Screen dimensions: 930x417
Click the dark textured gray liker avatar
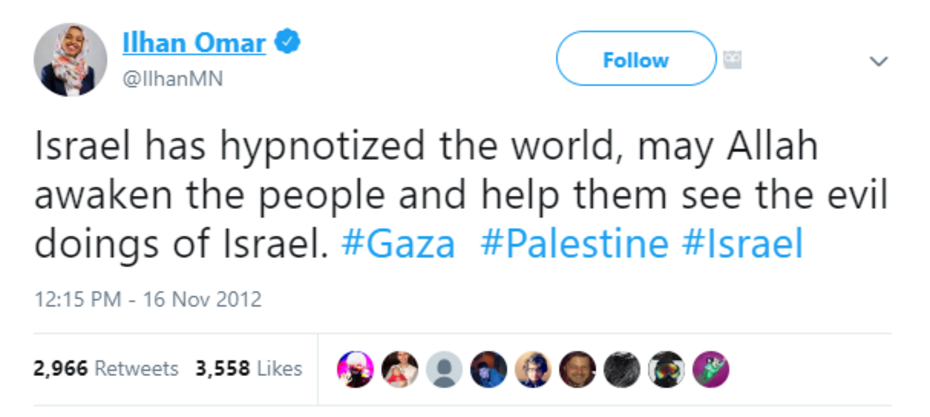coord(621,369)
